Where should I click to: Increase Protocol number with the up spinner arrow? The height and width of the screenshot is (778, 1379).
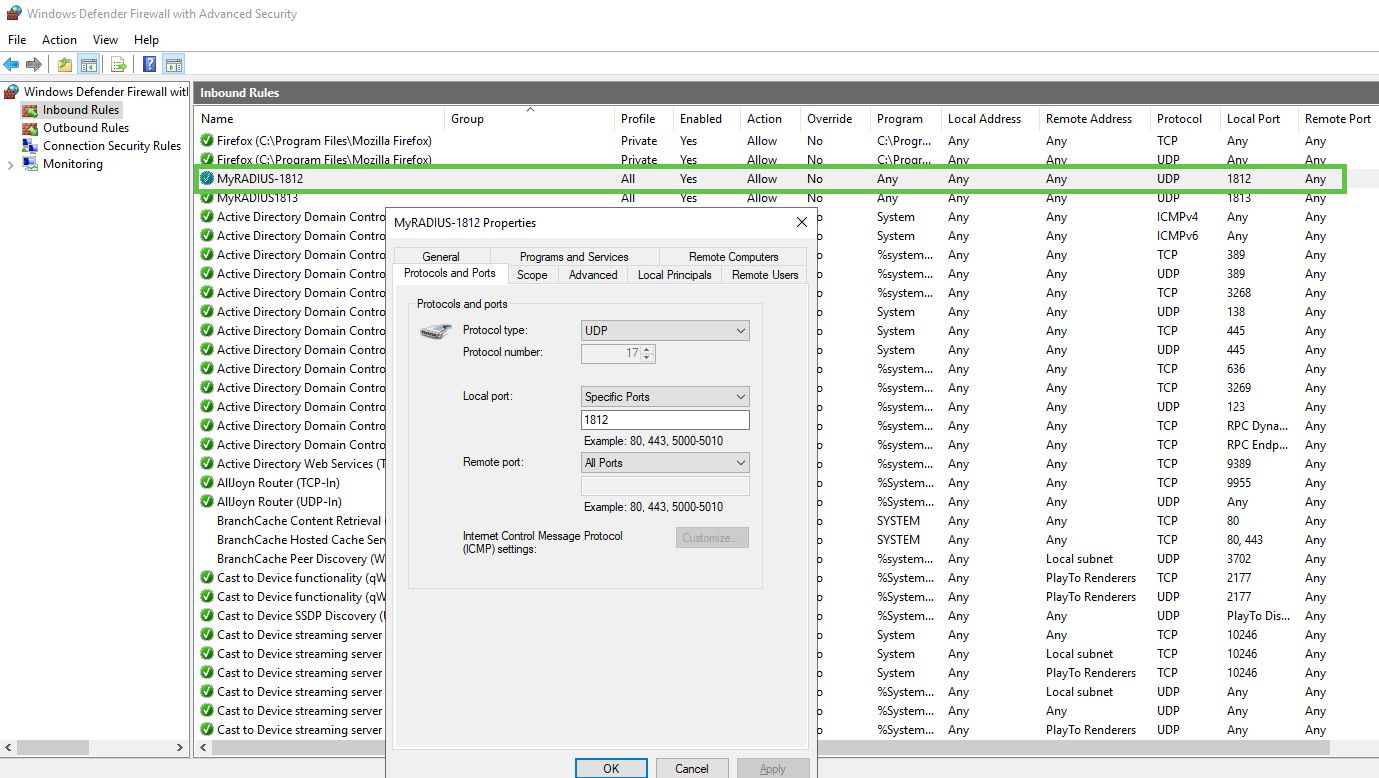(x=648, y=350)
